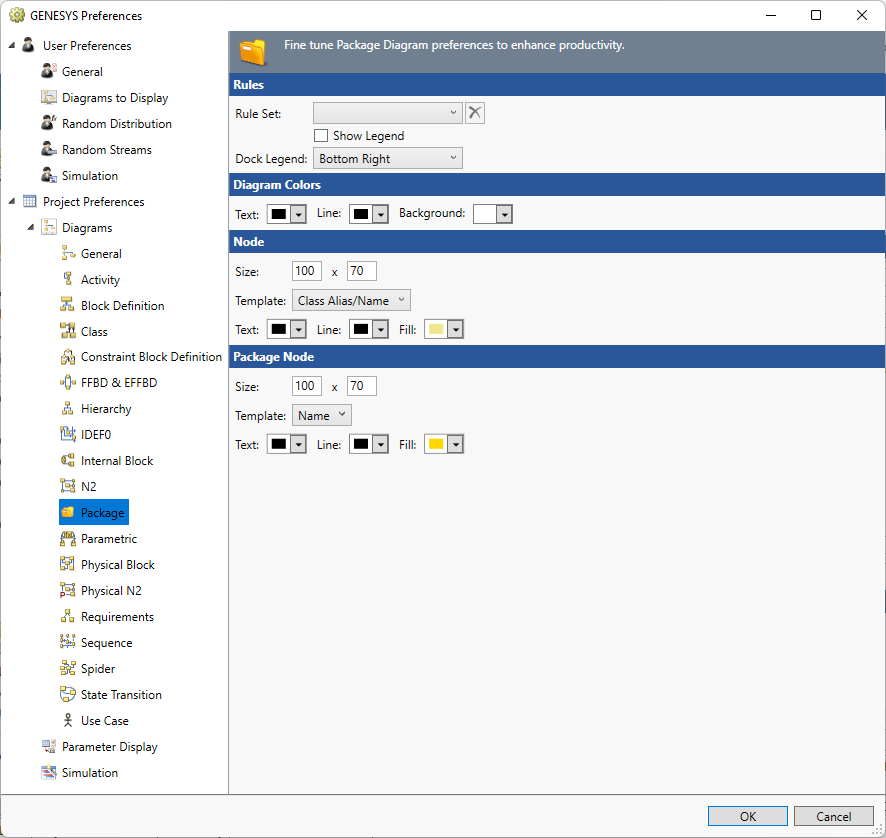
Task: Select the IDEF0 diagram icon
Action: (x=70, y=434)
